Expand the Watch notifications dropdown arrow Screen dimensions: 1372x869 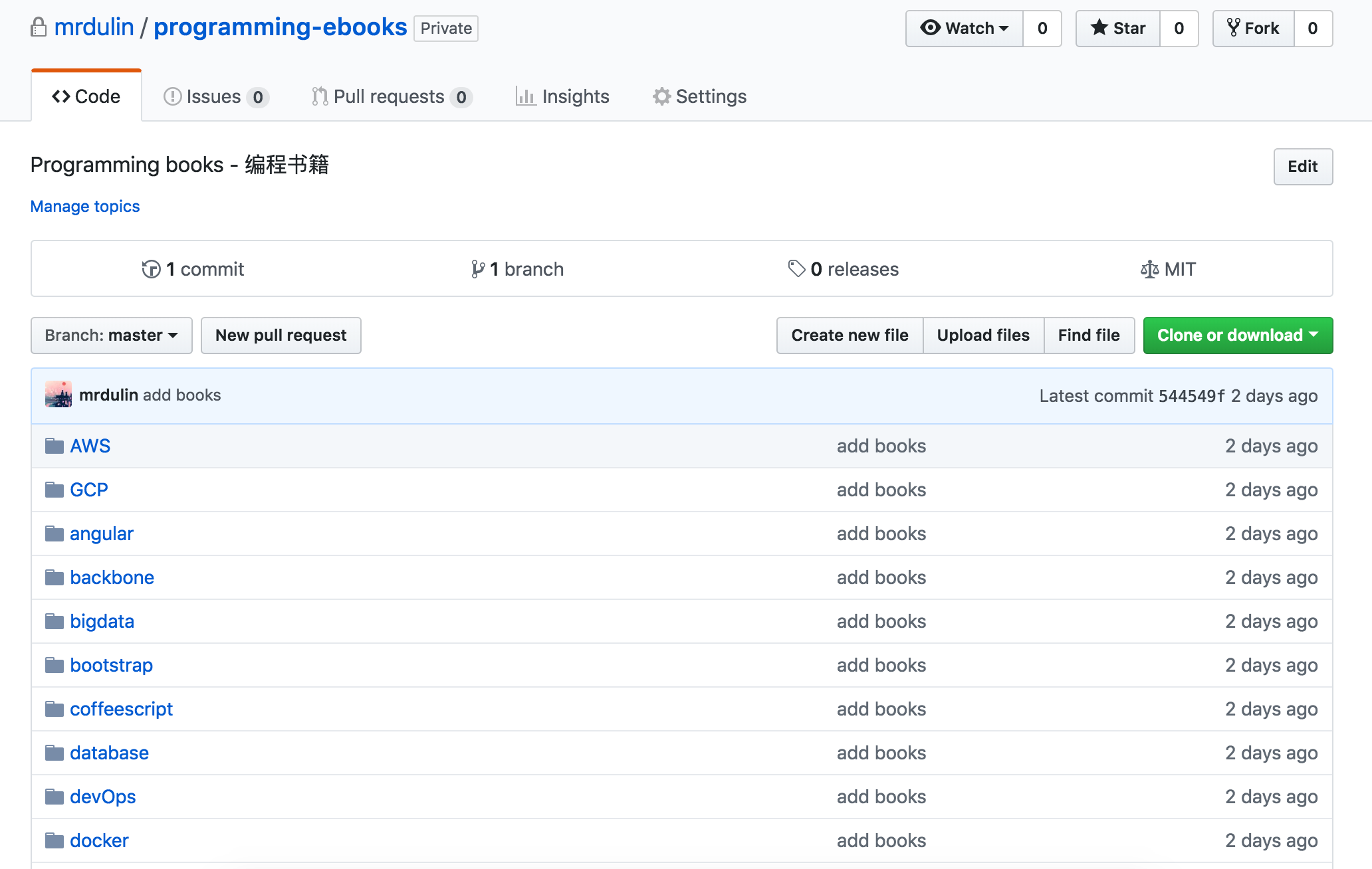click(x=1004, y=28)
